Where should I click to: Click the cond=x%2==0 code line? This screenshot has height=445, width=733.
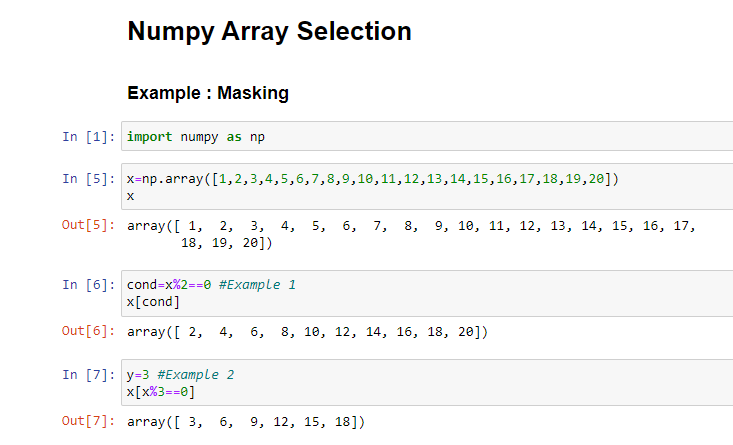(211, 285)
